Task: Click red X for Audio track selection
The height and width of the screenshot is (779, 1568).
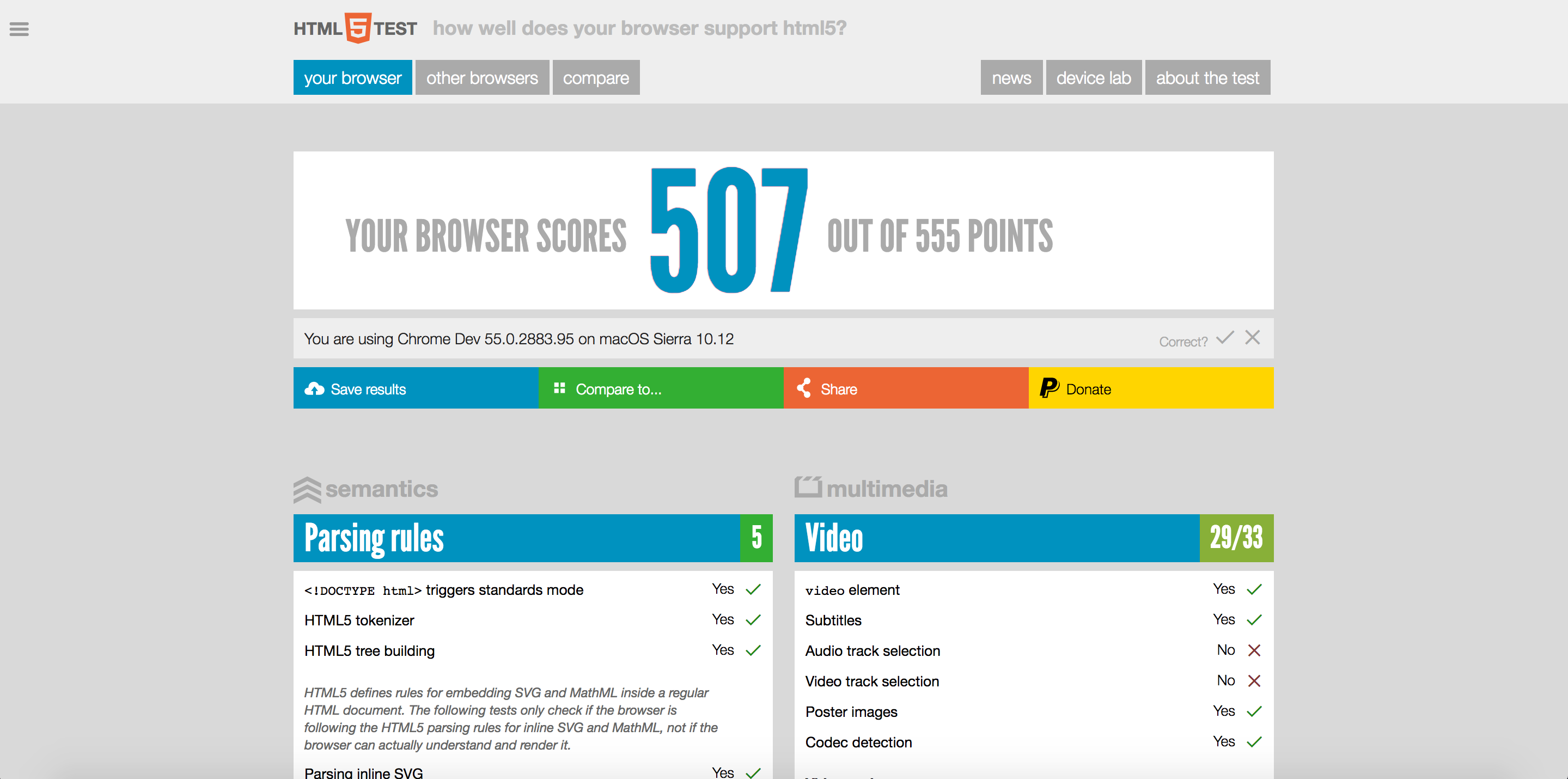Action: [x=1254, y=650]
